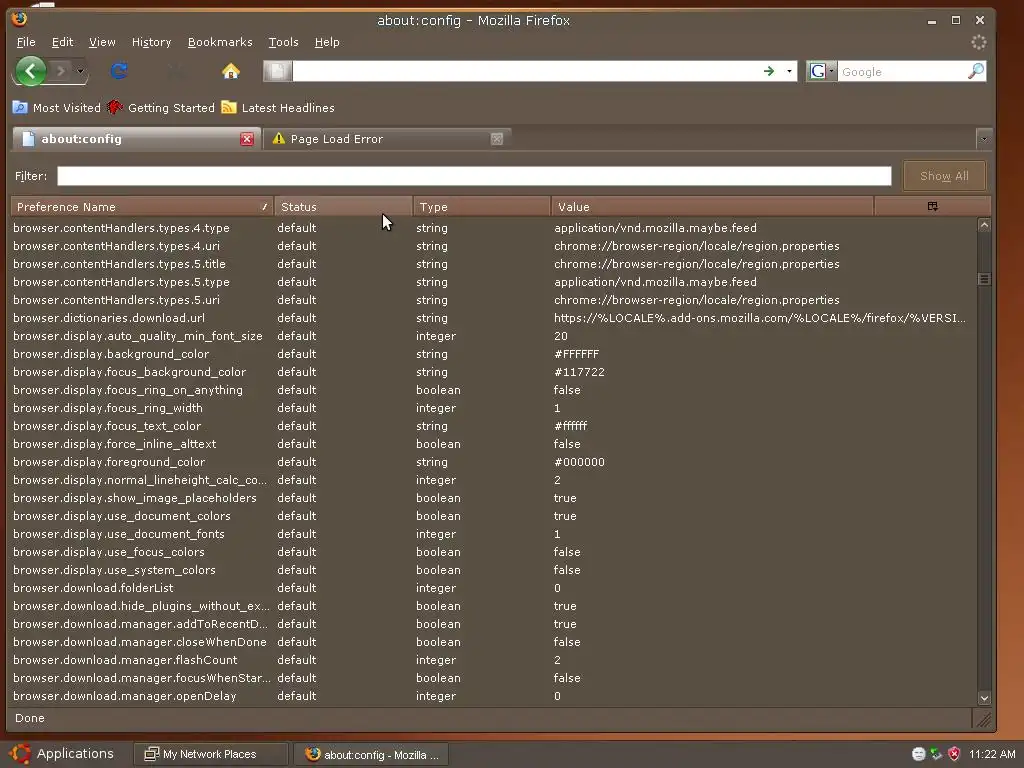Open the address bar history dropdown
Image resolution: width=1024 pixels, height=768 pixels.
[x=789, y=71]
